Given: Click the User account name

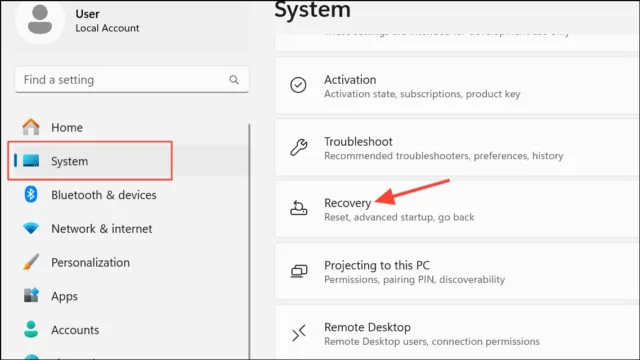Looking at the screenshot, I should [x=87, y=14].
